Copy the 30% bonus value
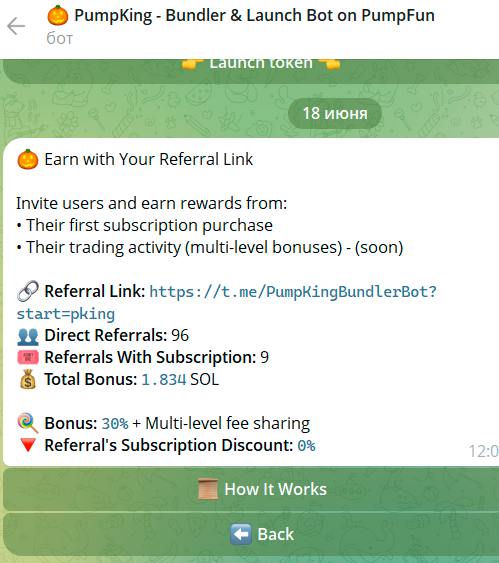 pyautogui.click(x=115, y=424)
